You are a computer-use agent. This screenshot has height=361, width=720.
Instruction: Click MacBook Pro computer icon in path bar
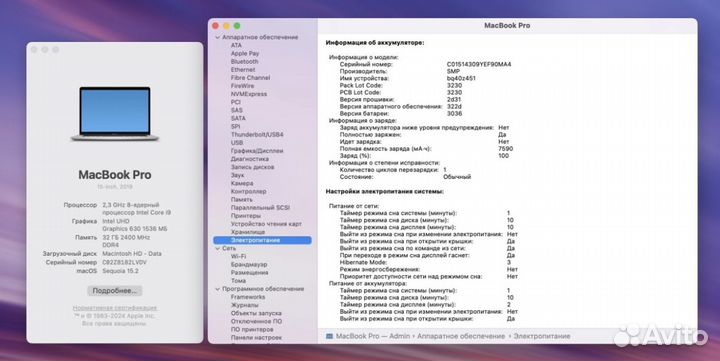pyautogui.click(x=329, y=336)
